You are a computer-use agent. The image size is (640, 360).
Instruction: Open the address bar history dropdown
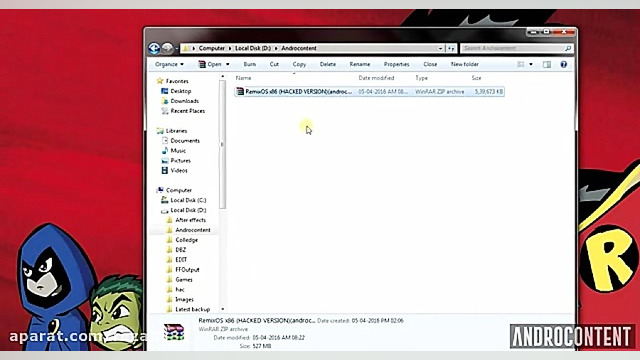(x=440, y=48)
